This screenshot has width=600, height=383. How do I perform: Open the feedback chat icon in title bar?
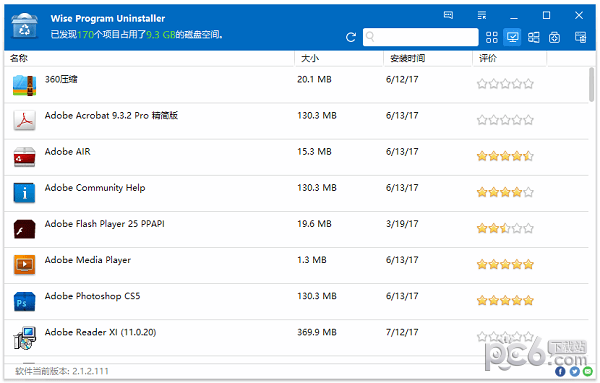pos(448,15)
